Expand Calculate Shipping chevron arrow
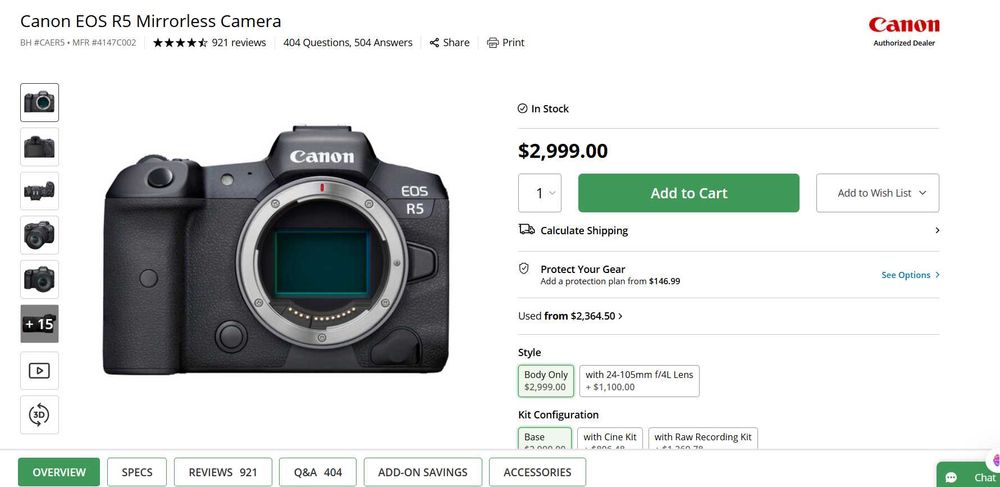This screenshot has width=1000, height=487. 937,230
